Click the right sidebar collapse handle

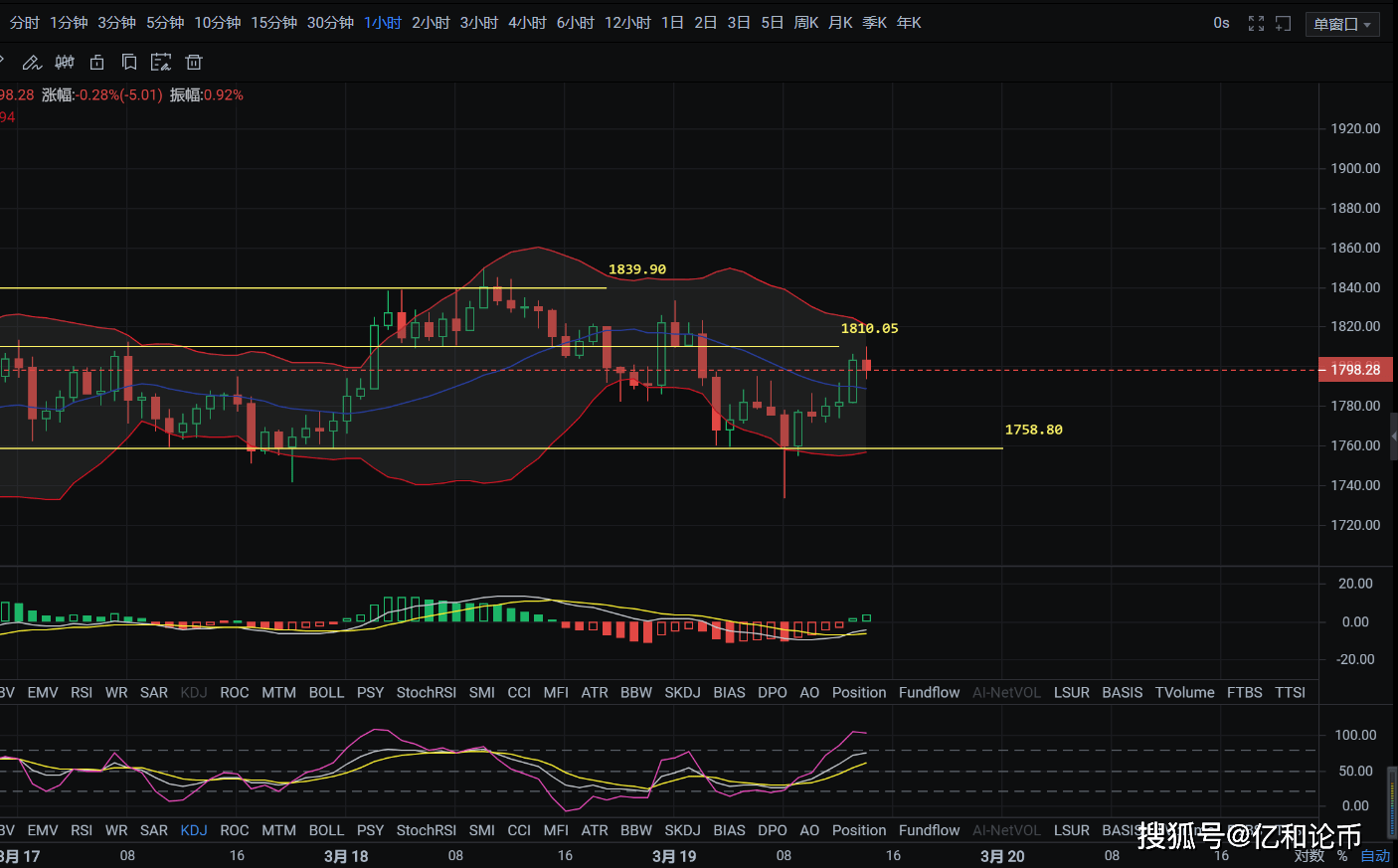[1394, 435]
